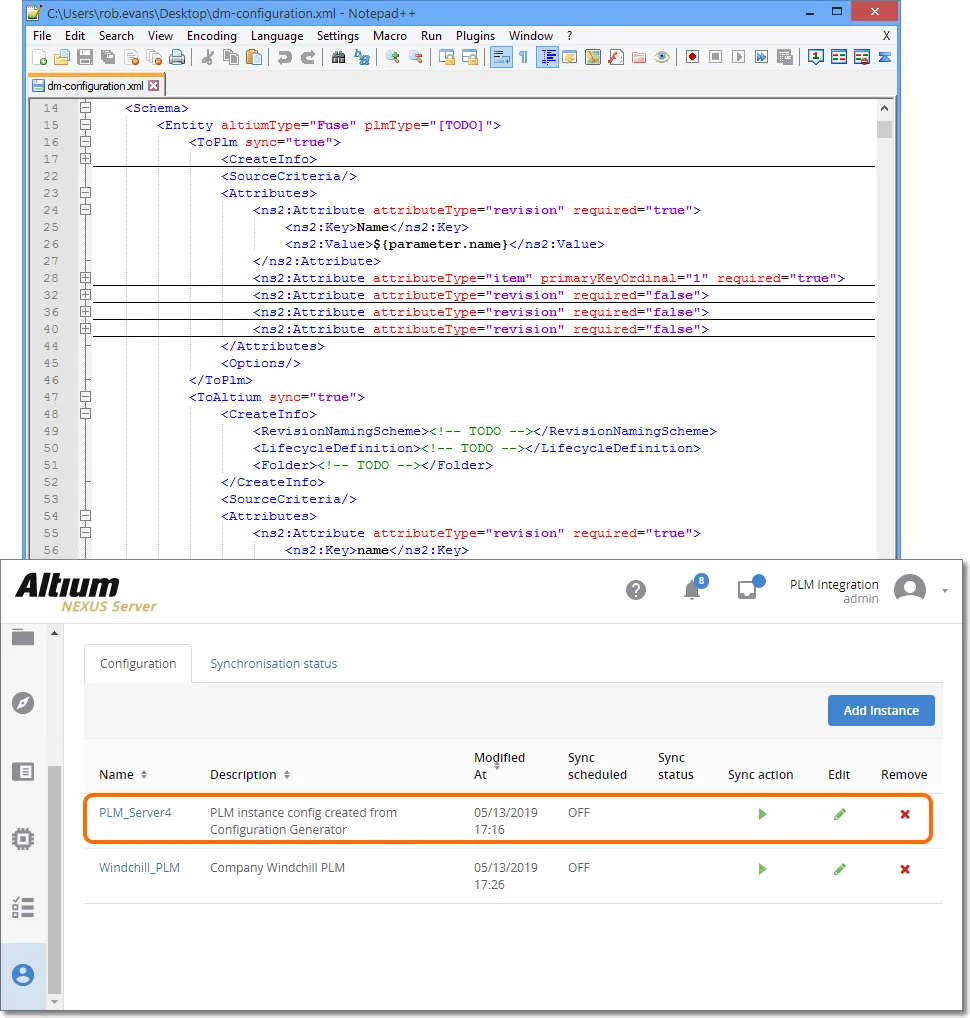
Task: Click the Add Instance button
Action: coord(881,710)
